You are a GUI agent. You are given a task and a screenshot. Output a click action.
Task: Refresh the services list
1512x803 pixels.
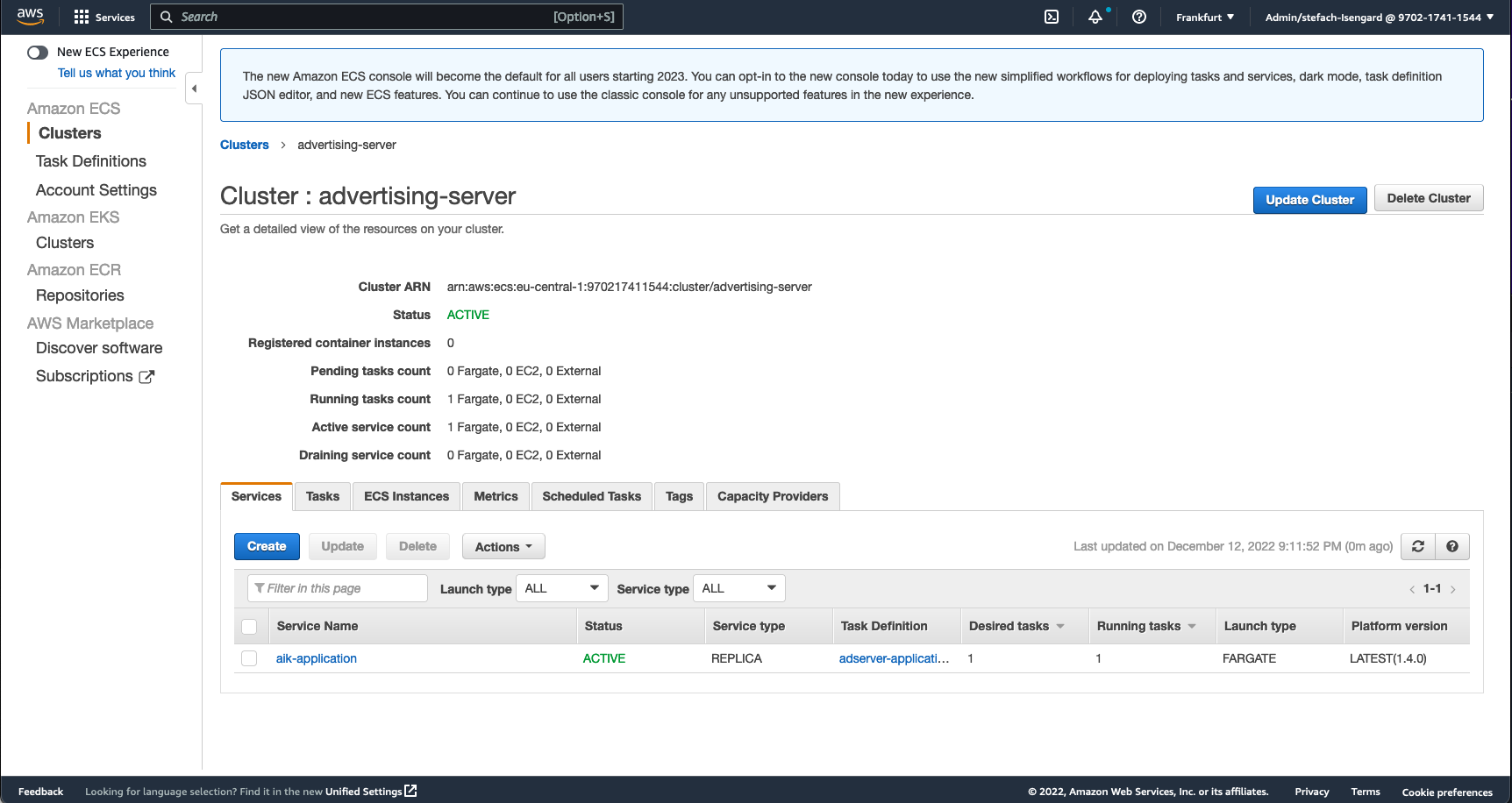(x=1418, y=546)
